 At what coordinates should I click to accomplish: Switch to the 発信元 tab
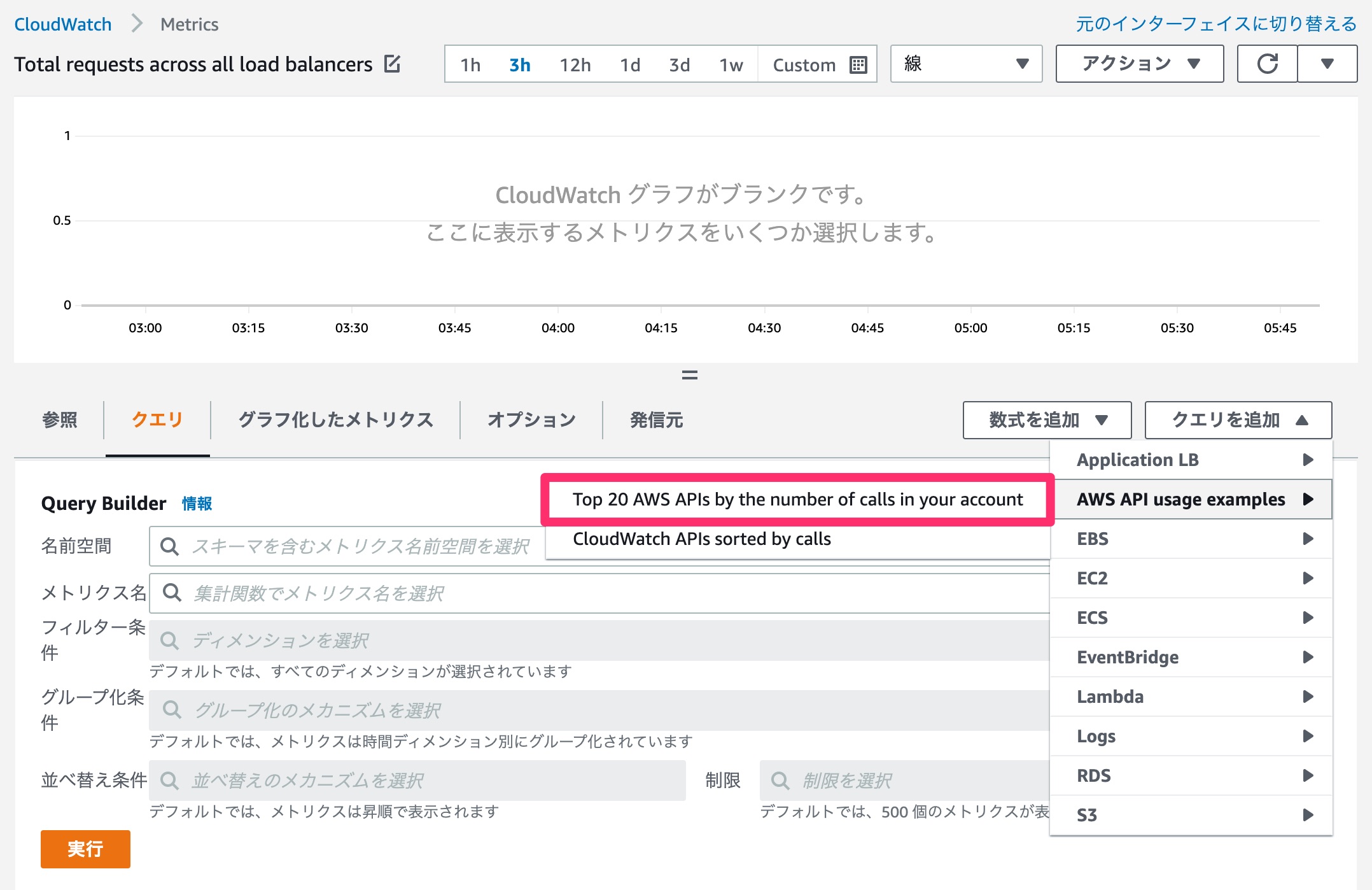tap(656, 420)
